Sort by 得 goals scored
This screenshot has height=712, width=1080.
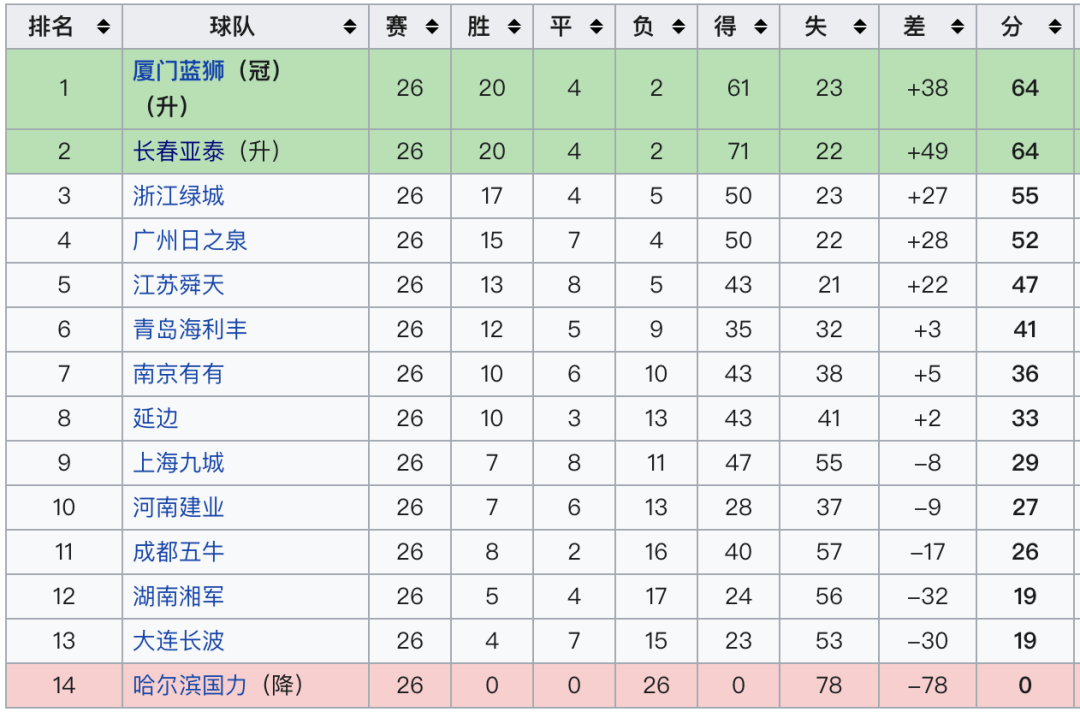759,28
